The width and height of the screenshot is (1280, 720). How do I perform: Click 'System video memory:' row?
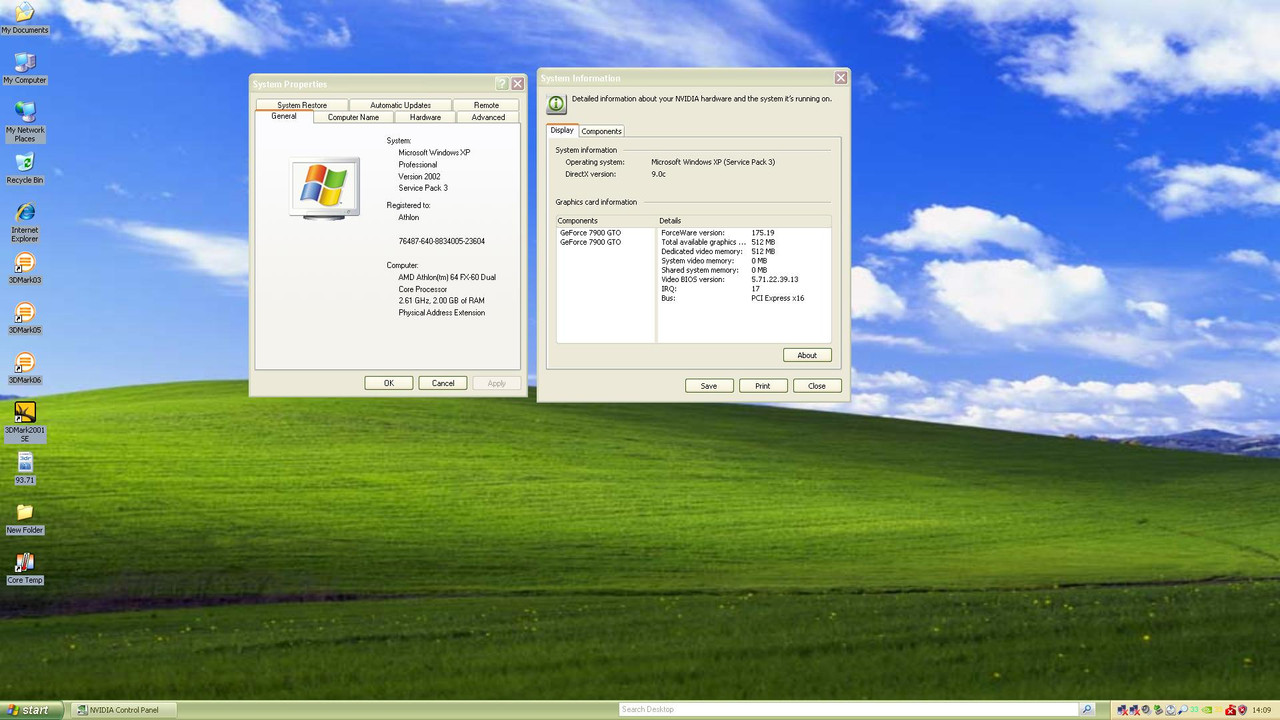point(744,261)
